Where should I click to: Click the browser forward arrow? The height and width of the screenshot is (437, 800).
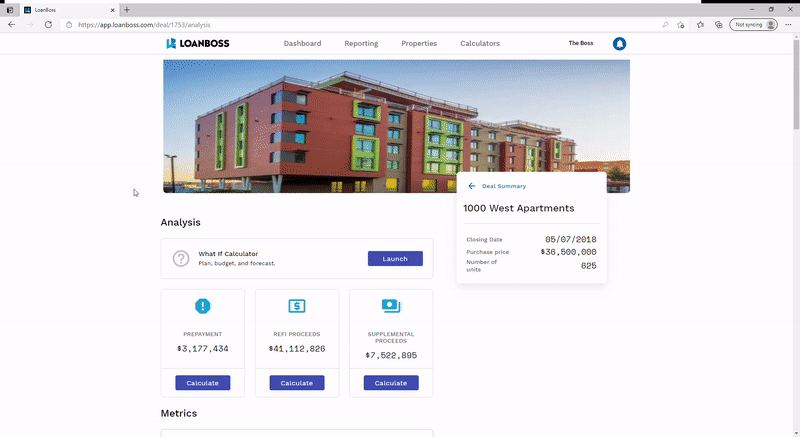coord(30,24)
